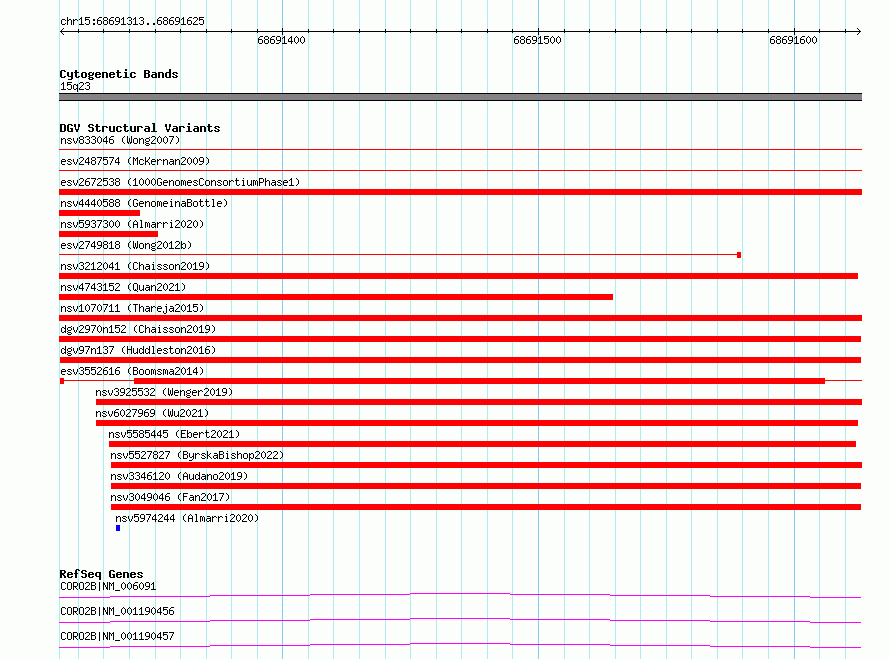890x659 pixels.
Task: Click the nsv833046 (Wong2007) variant label
Action: [x=120, y=140]
